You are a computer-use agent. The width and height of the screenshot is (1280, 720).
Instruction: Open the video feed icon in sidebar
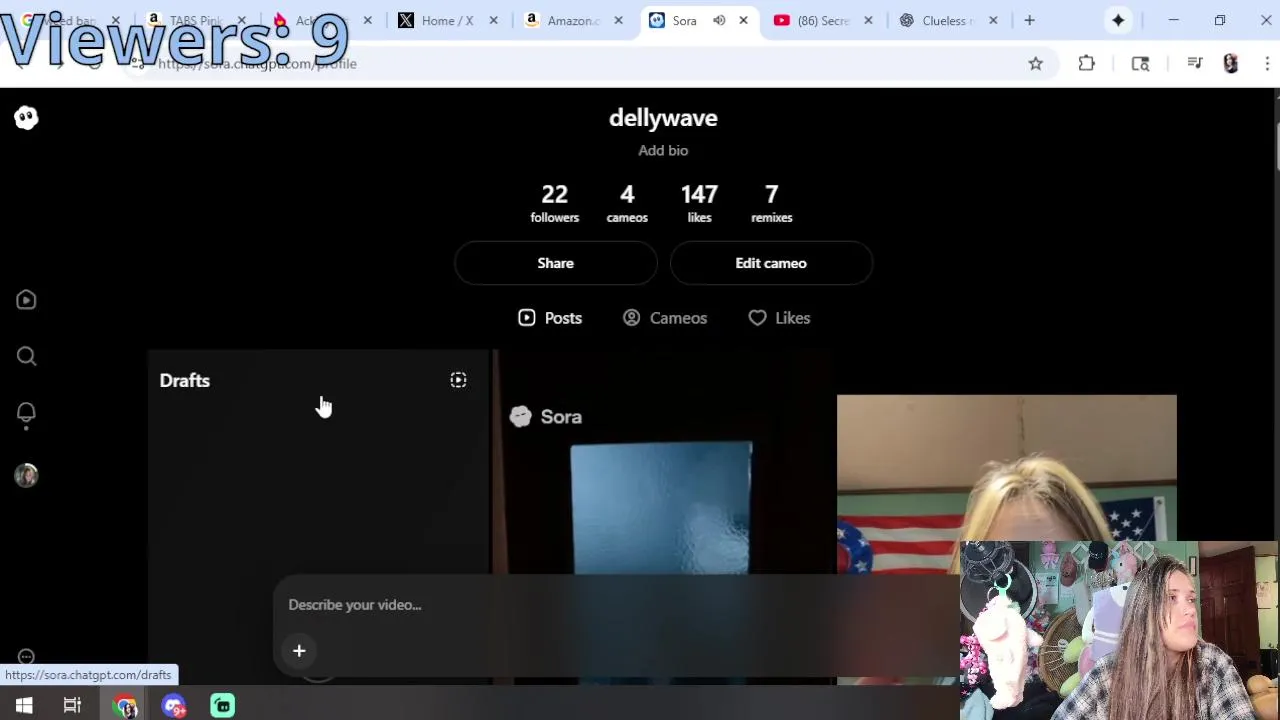coord(26,300)
